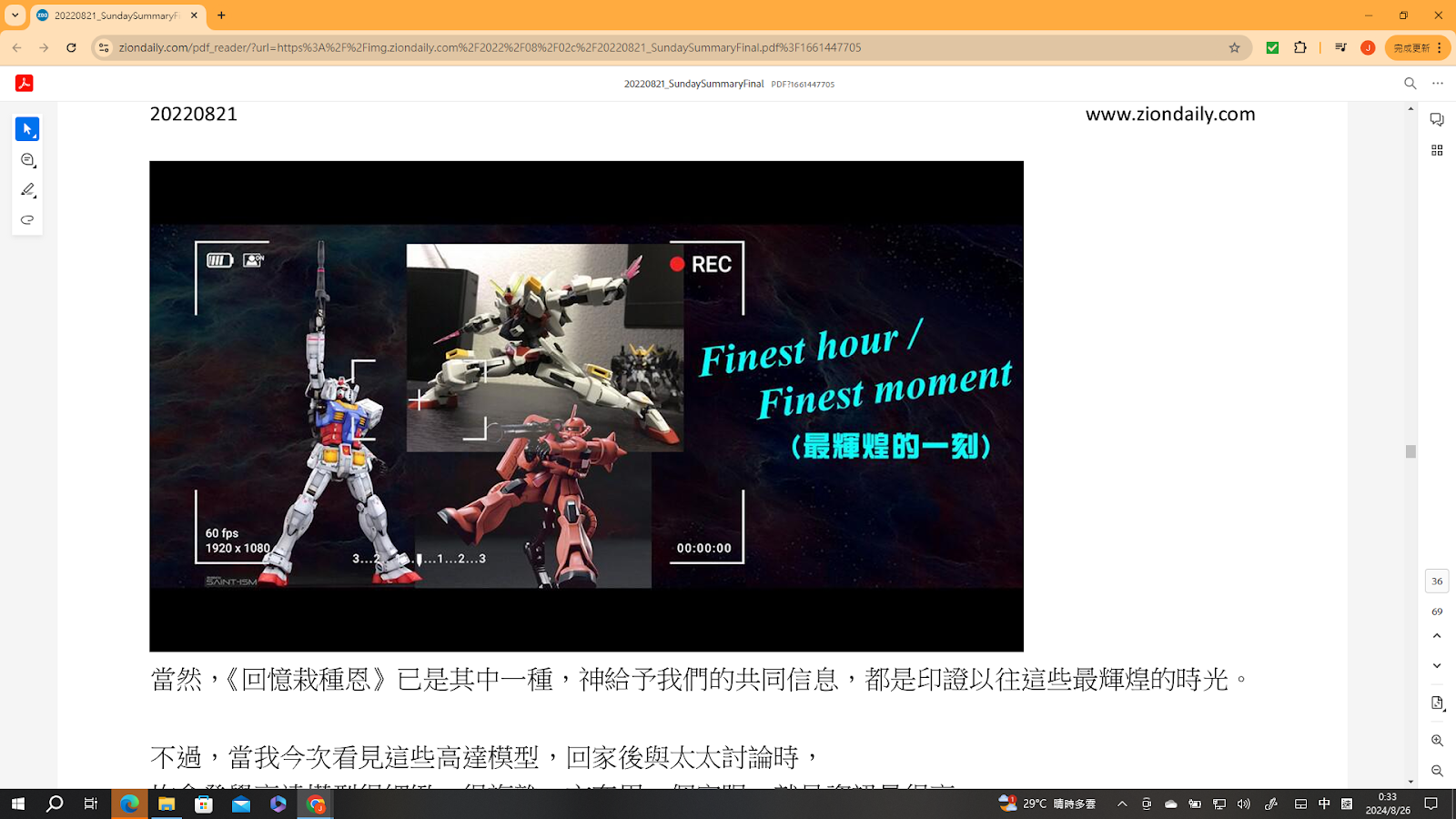The width and height of the screenshot is (1456, 819).
Task: Go back in browser history
Action: [16, 47]
